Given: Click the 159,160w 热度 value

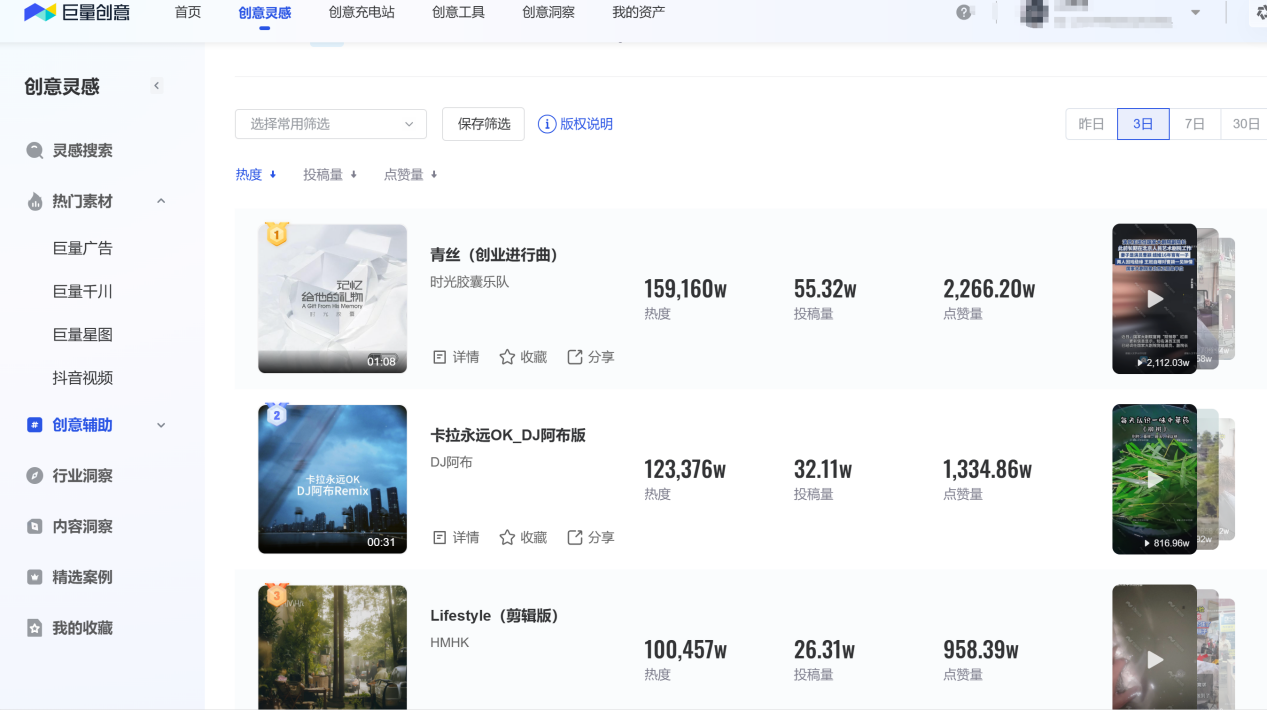Looking at the screenshot, I should coord(685,289).
